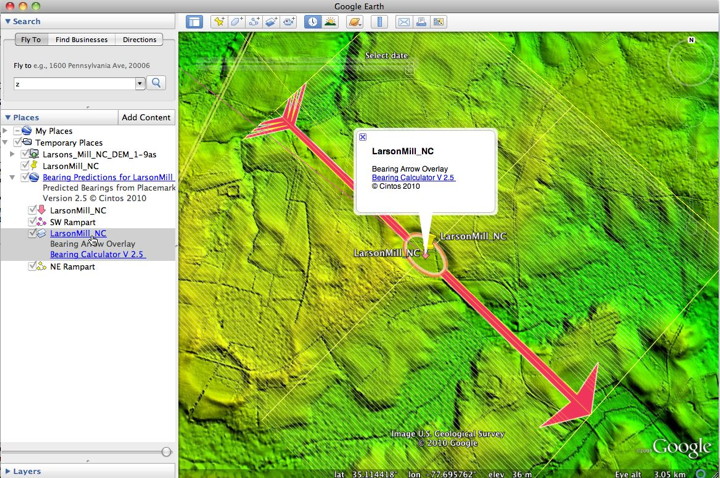
Task: Uncheck the SW Rampart checkbox
Action: (x=34, y=222)
